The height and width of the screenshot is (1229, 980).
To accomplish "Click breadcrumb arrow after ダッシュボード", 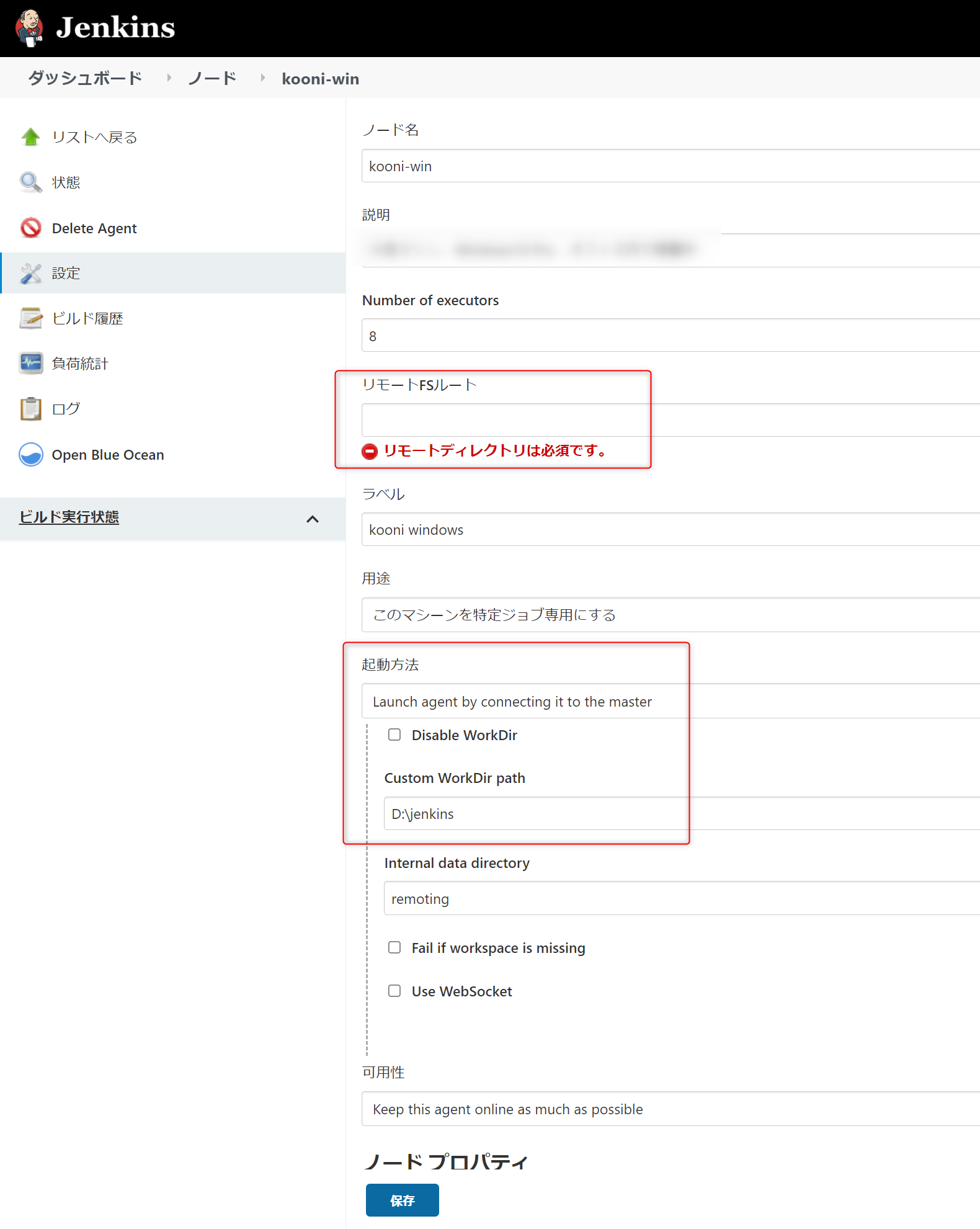I will 169,78.
